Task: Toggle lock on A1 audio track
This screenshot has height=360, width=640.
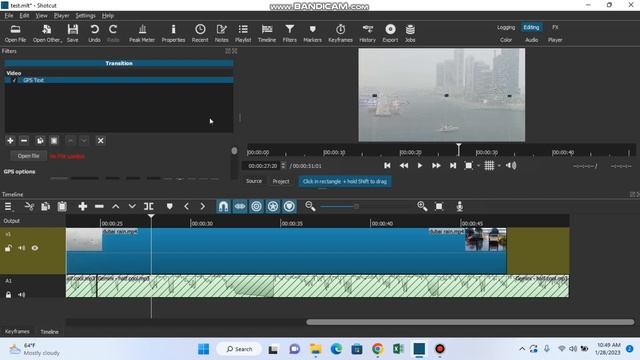Action: coord(8,295)
